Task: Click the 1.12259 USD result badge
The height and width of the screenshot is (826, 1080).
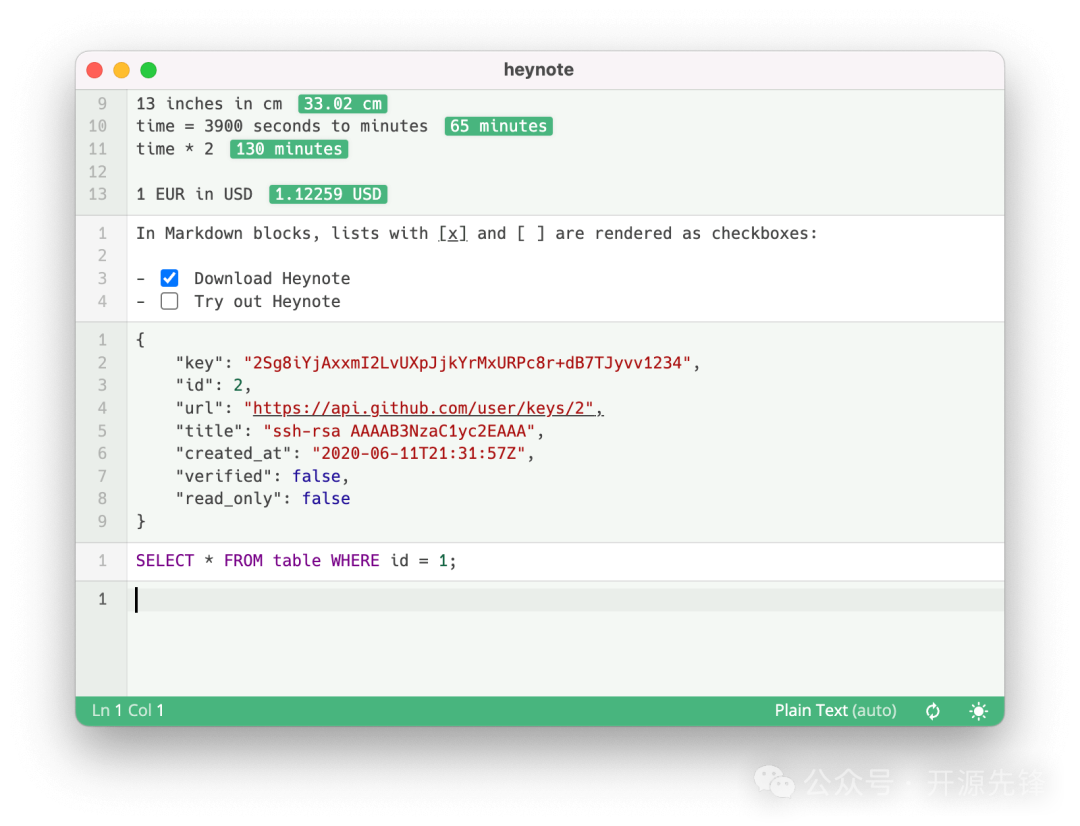Action: pyautogui.click(x=328, y=194)
